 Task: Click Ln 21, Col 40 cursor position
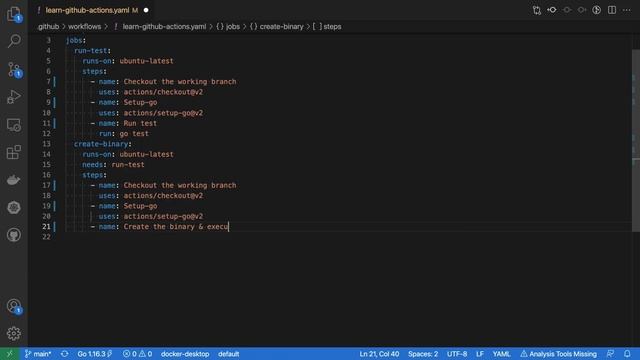[379, 354]
